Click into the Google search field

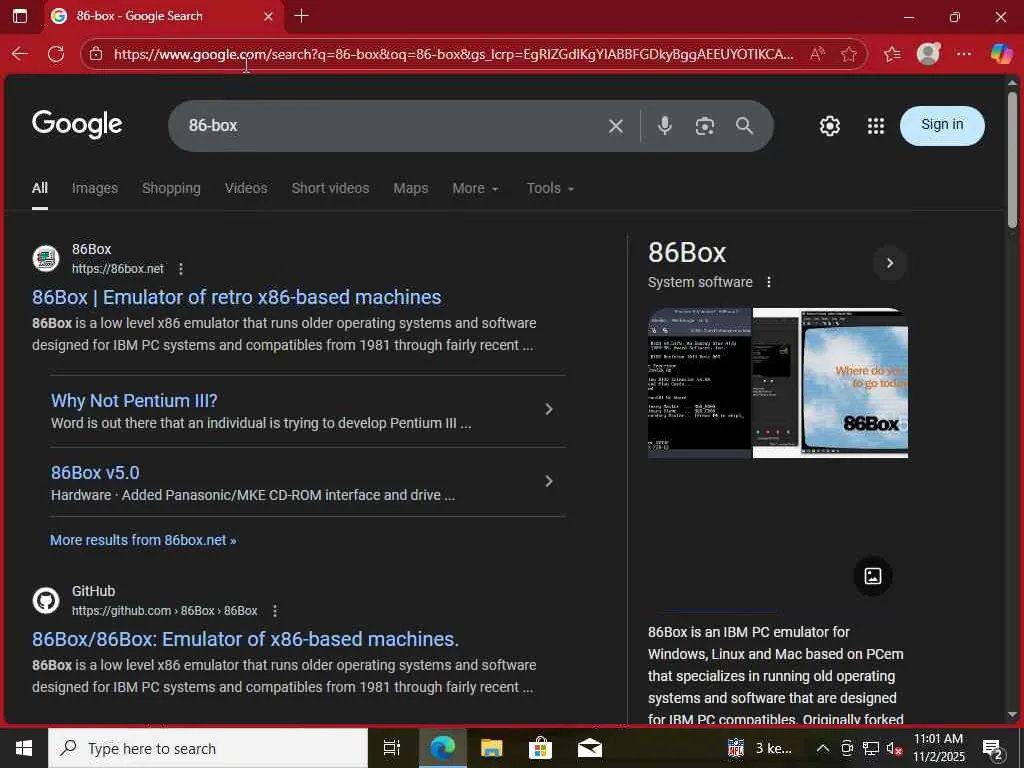(x=392, y=126)
